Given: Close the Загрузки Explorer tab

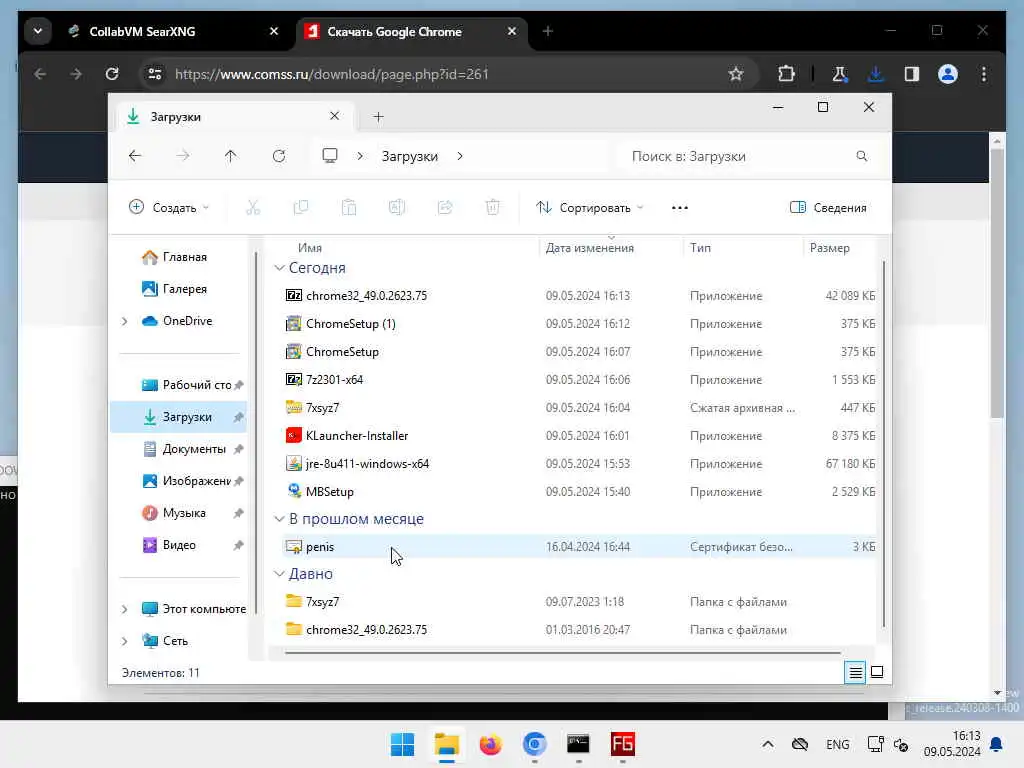Looking at the screenshot, I should click(x=334, y=116).
